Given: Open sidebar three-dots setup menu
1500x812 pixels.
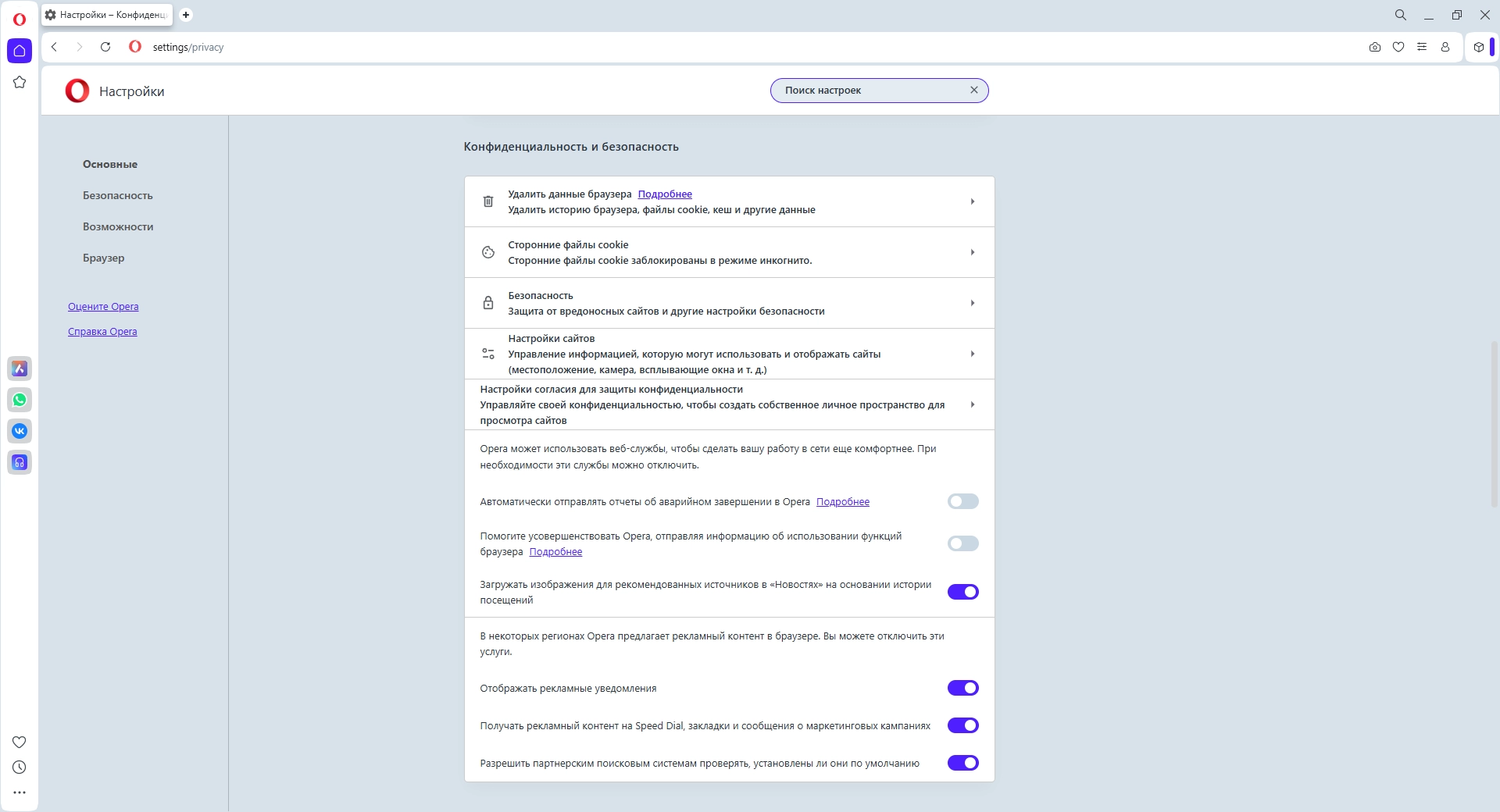Looking at the screenshot, I should (20, 792).
